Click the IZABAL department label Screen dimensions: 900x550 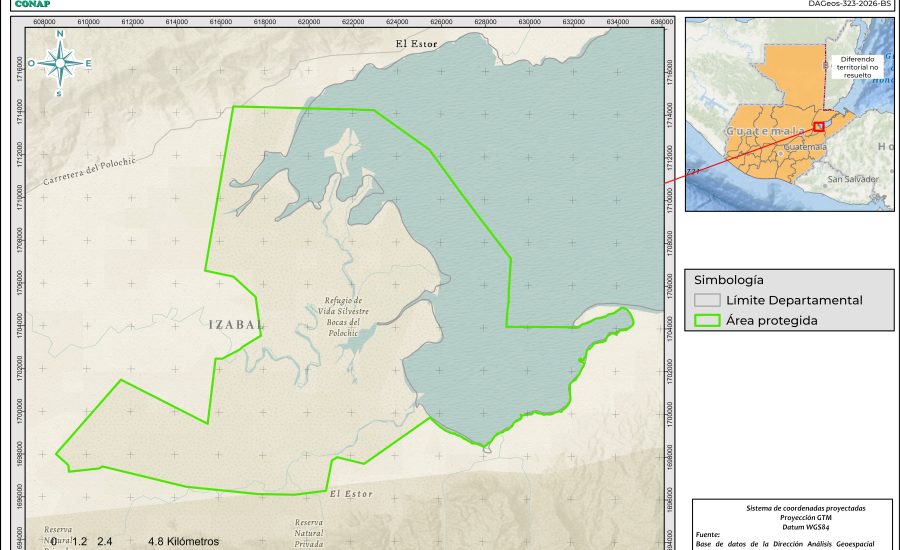point(236,325)
